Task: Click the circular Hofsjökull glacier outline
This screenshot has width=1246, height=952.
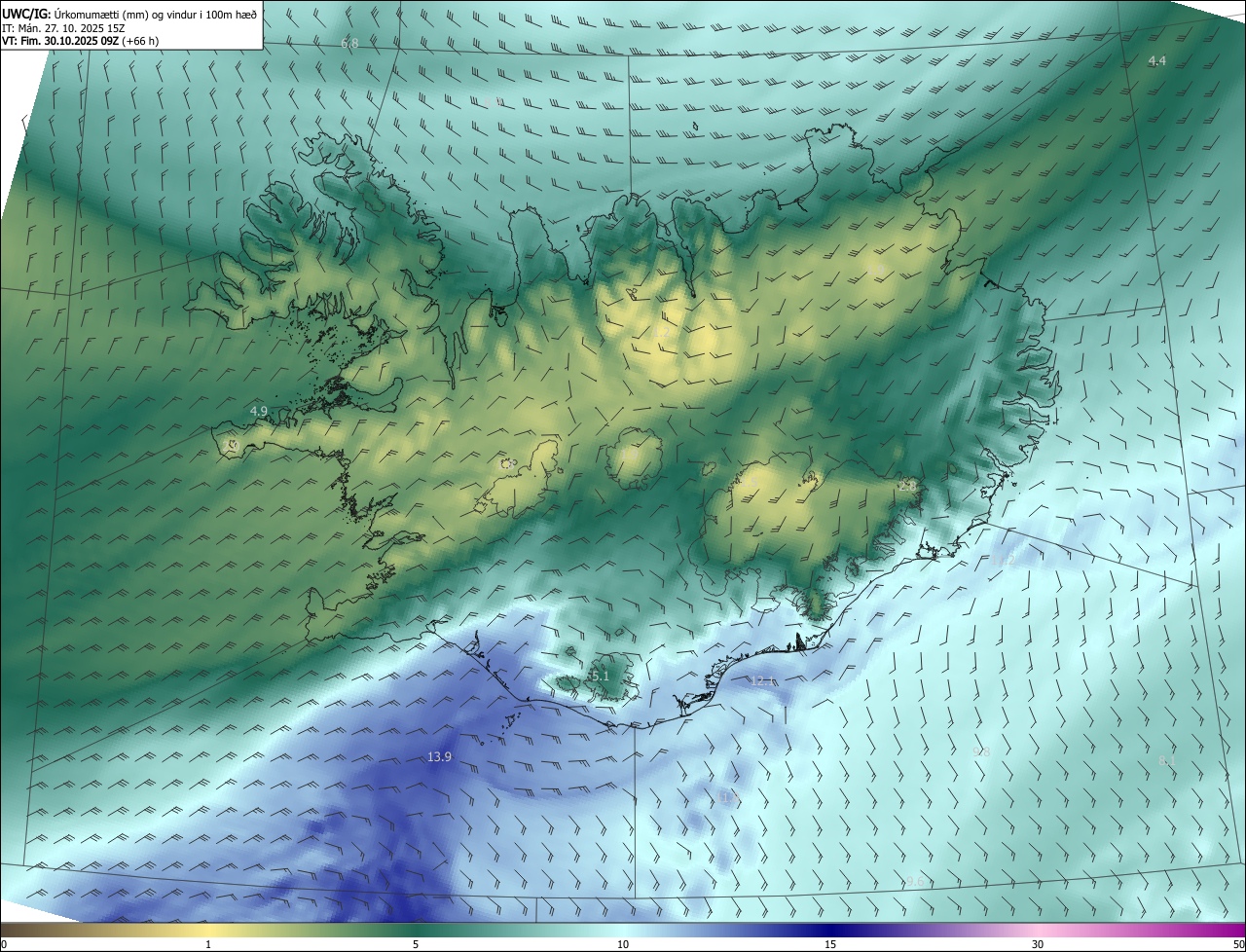Action: (x=633, y=458)
